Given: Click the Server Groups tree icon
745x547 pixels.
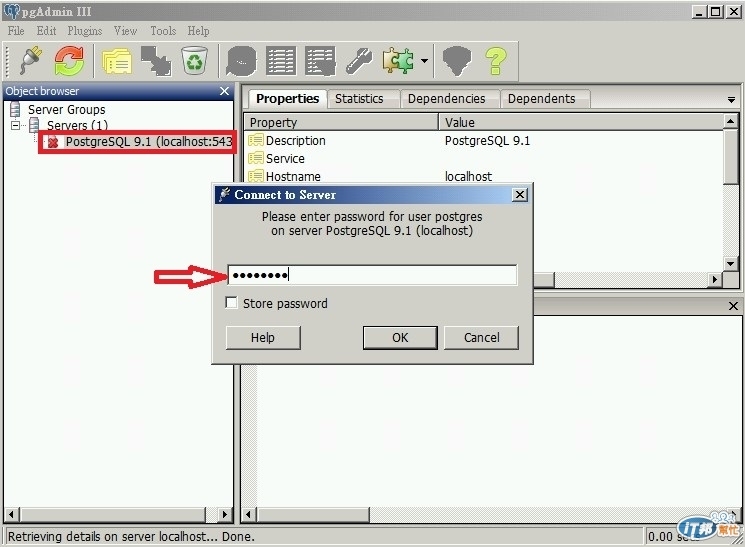Looking at the screenshot, I should (x=15, y=109).
